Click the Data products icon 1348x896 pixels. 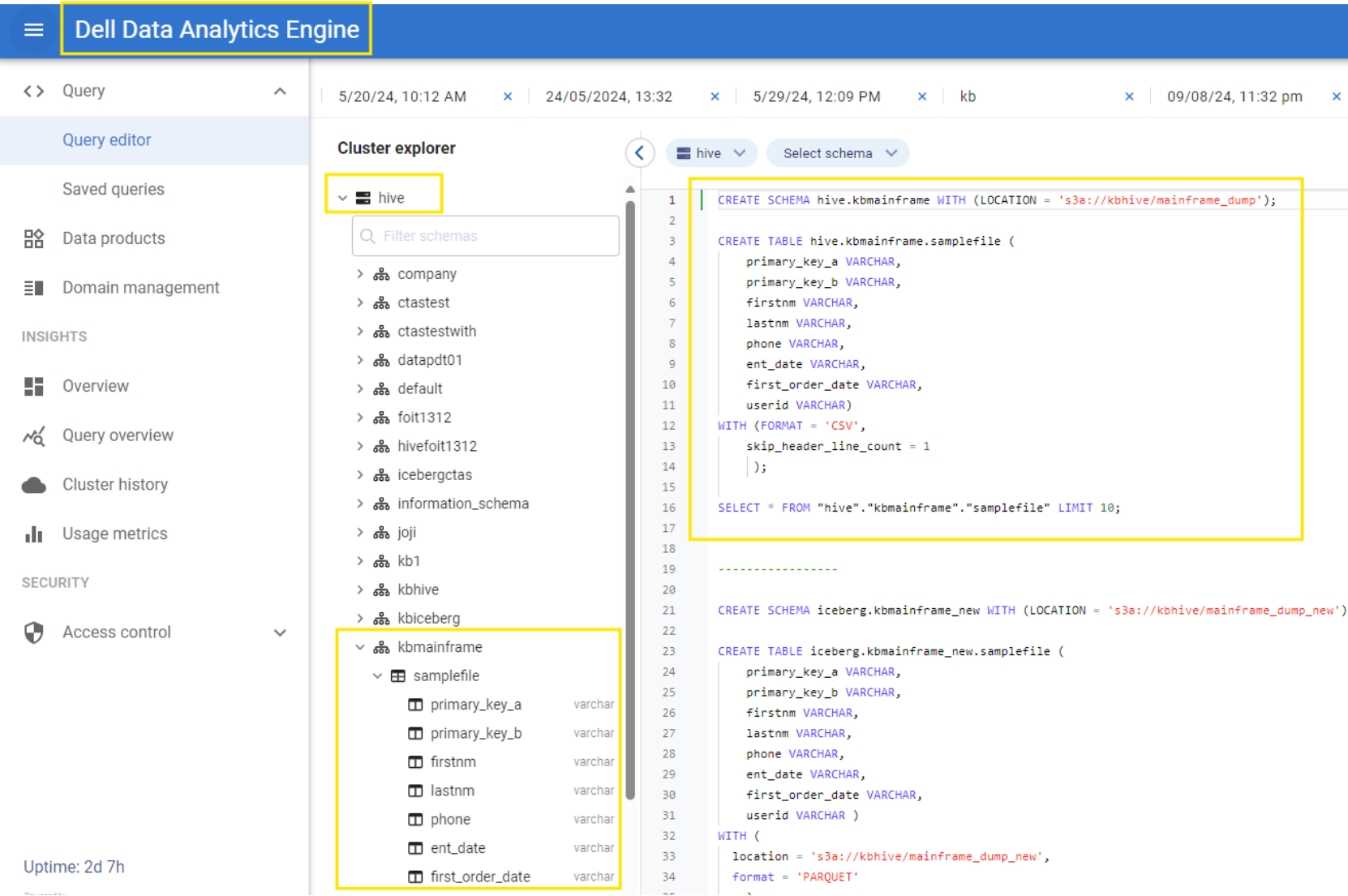click(33, 238)
